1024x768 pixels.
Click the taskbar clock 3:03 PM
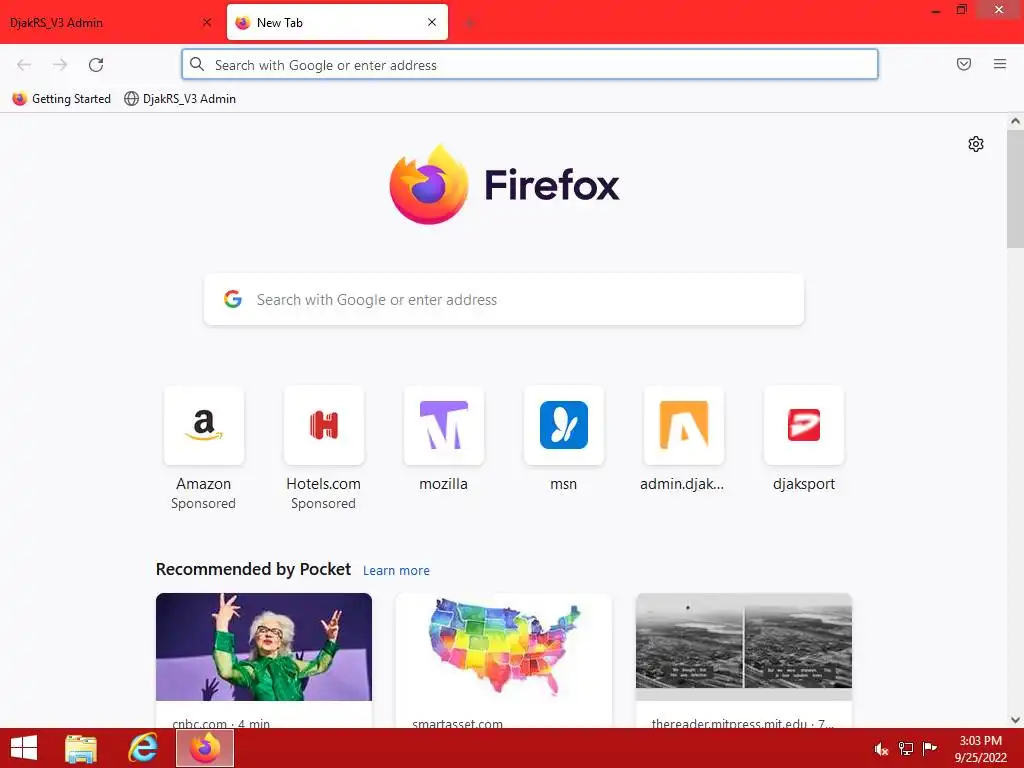[980, 748]
